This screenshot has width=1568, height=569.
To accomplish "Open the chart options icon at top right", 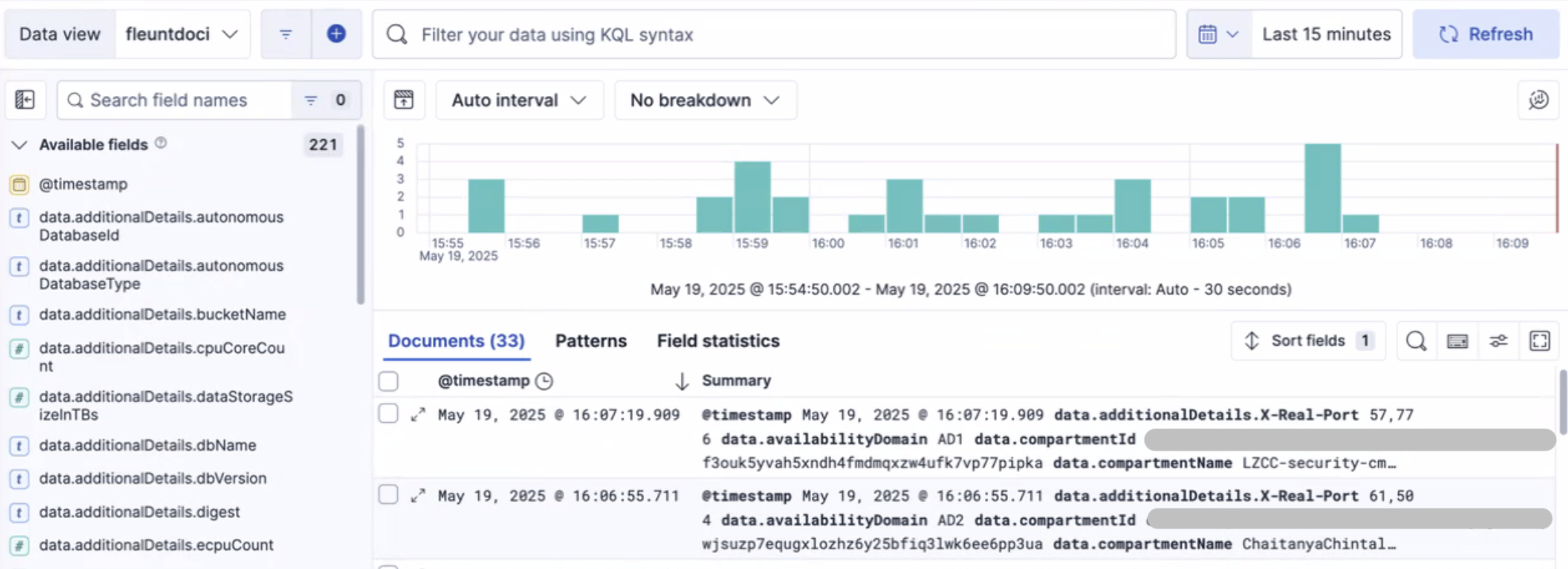I will point(1538,100).
